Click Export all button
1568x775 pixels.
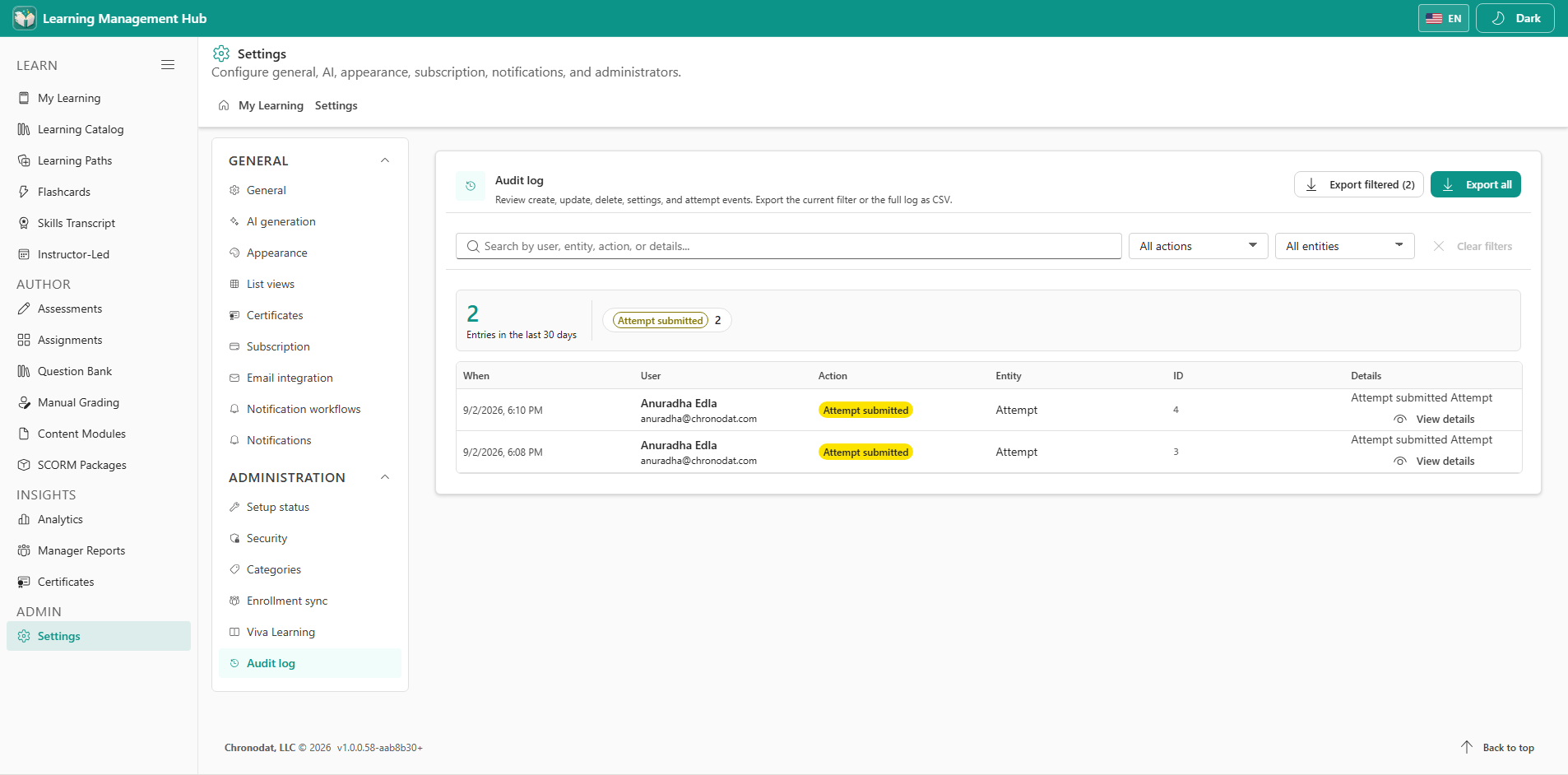1475,184
